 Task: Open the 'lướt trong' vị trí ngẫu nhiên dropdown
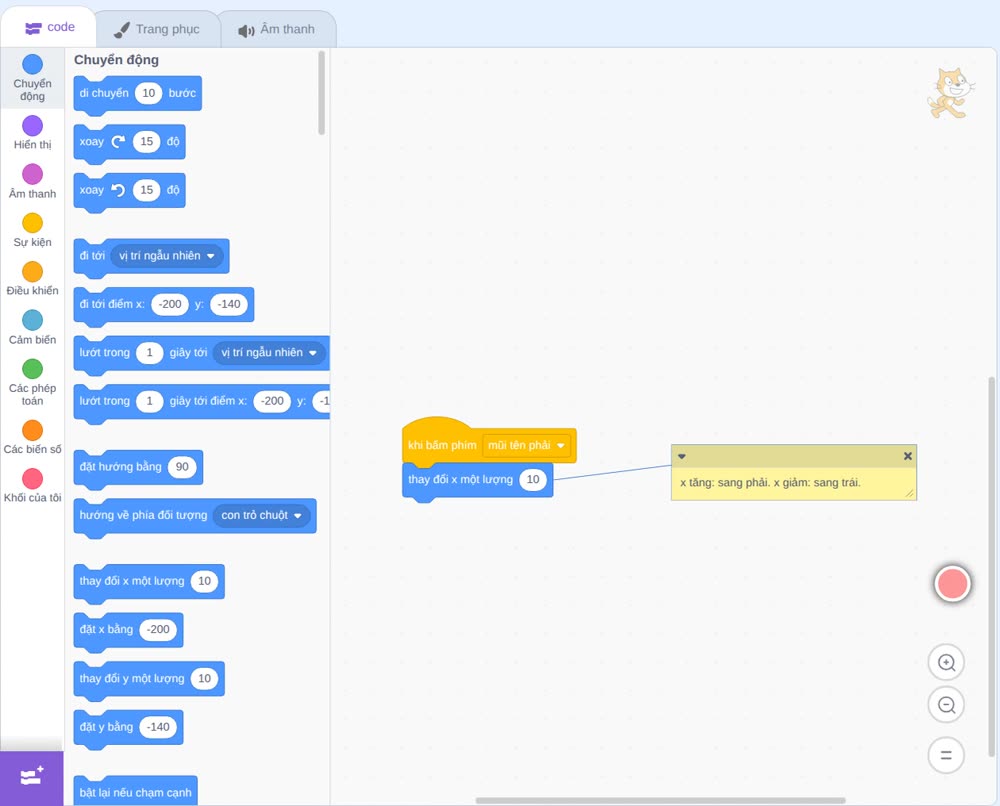click(x=269, y=353)
